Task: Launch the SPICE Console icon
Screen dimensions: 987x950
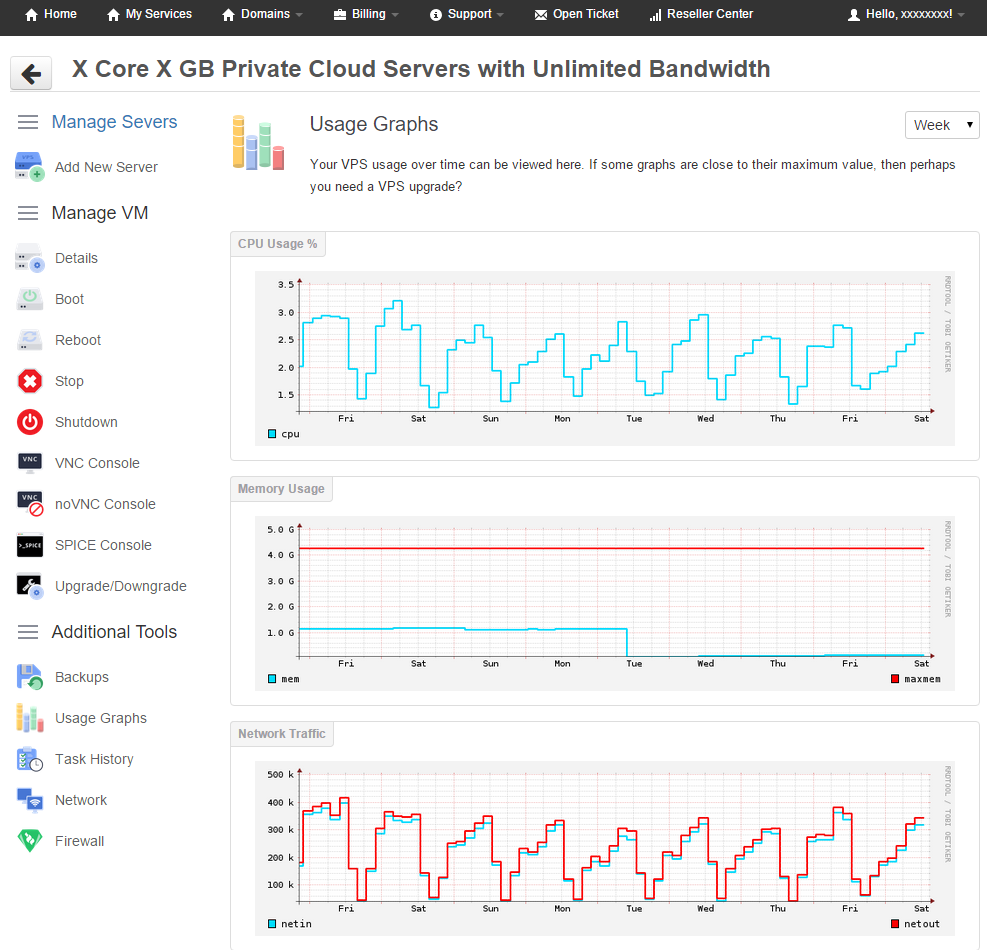Action: click(x=30, y=545)
